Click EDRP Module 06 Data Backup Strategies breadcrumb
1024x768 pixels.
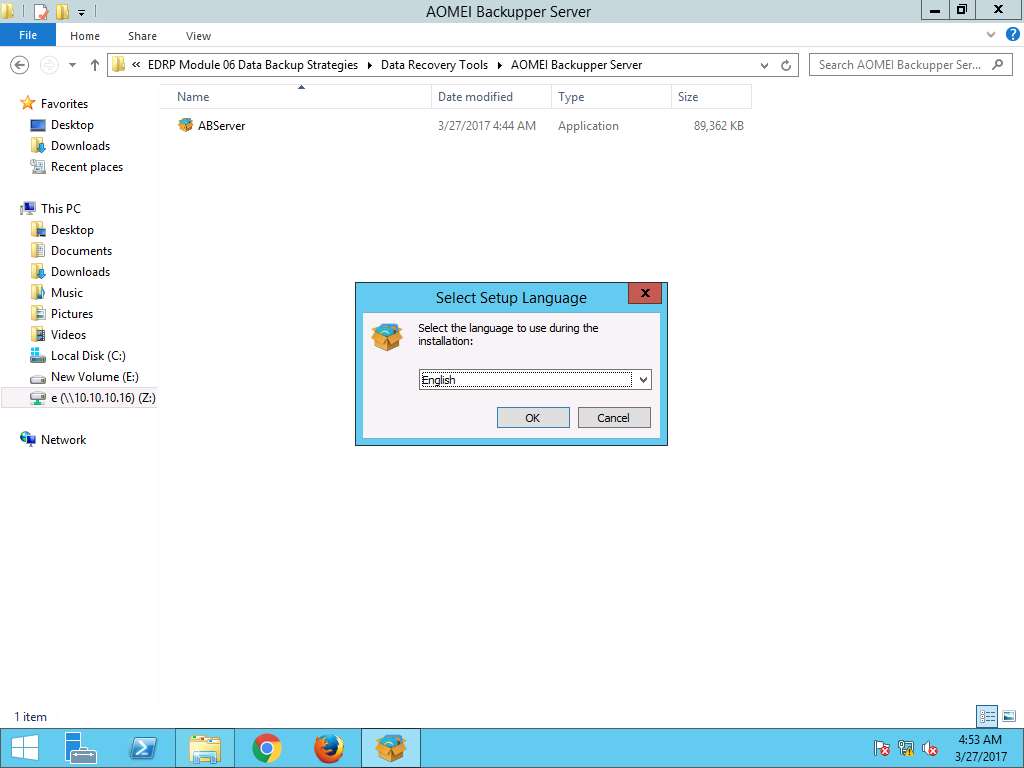coord(253,65)
